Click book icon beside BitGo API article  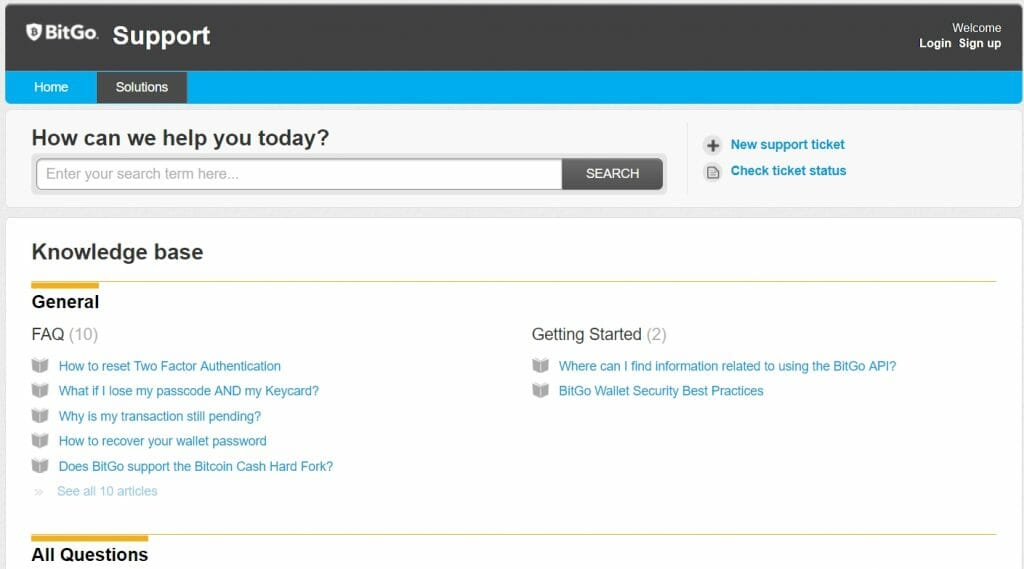(x=541, y=365)
